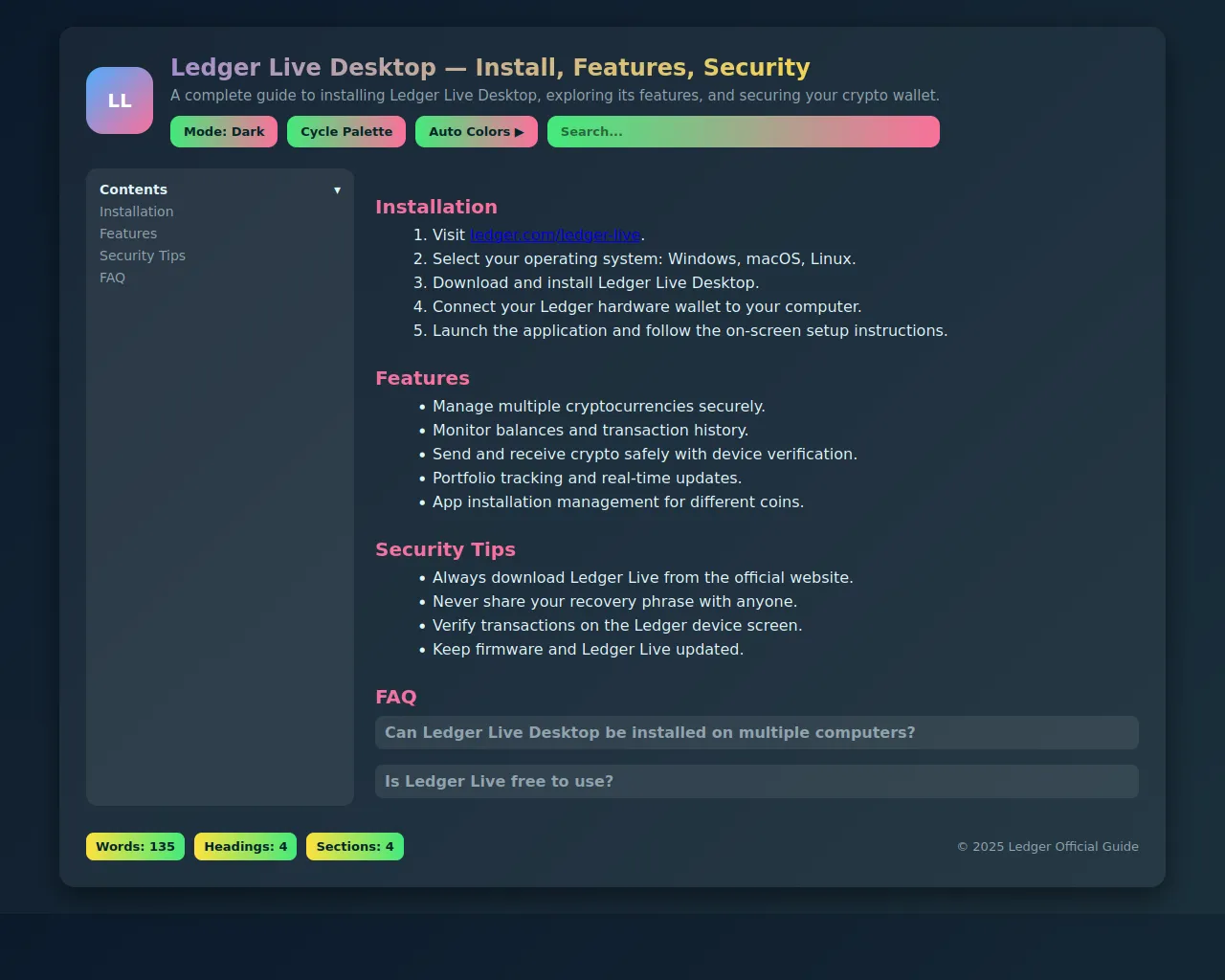Open the ledger.com/ledger-live link
The image size is (1225, 980).
[555, 235]
